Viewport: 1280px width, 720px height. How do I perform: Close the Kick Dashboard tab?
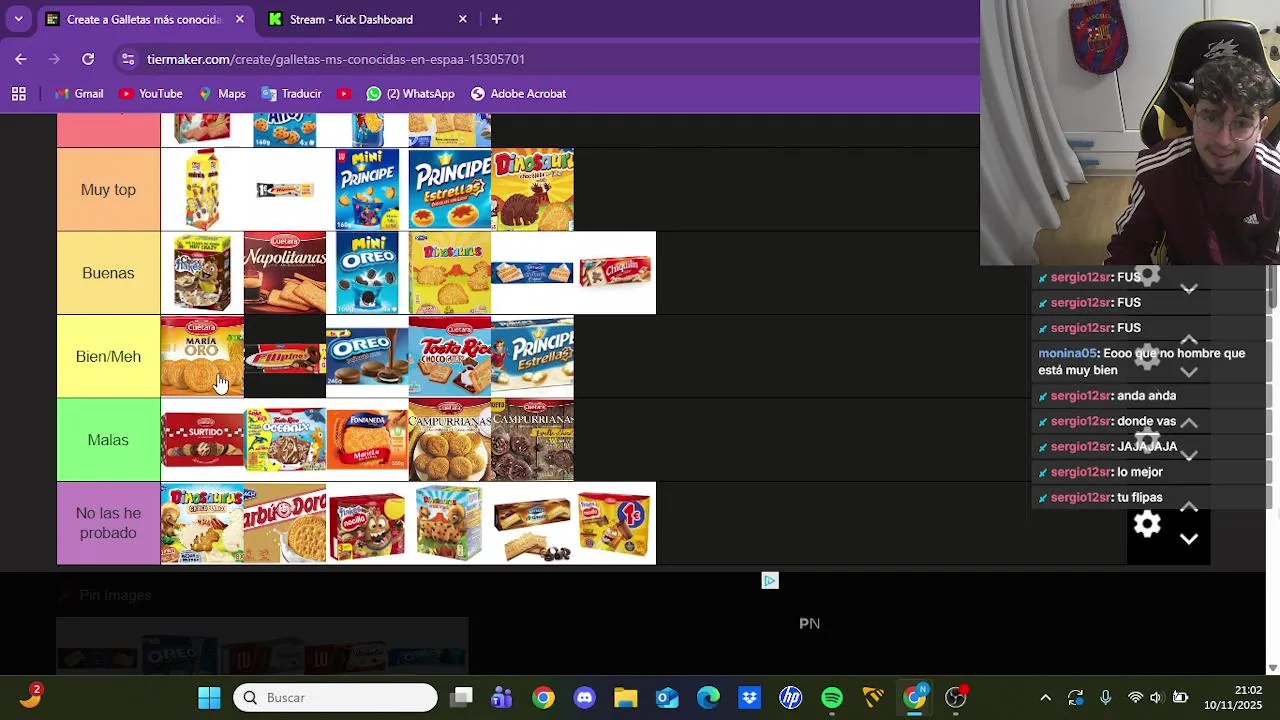click(462, 19)
